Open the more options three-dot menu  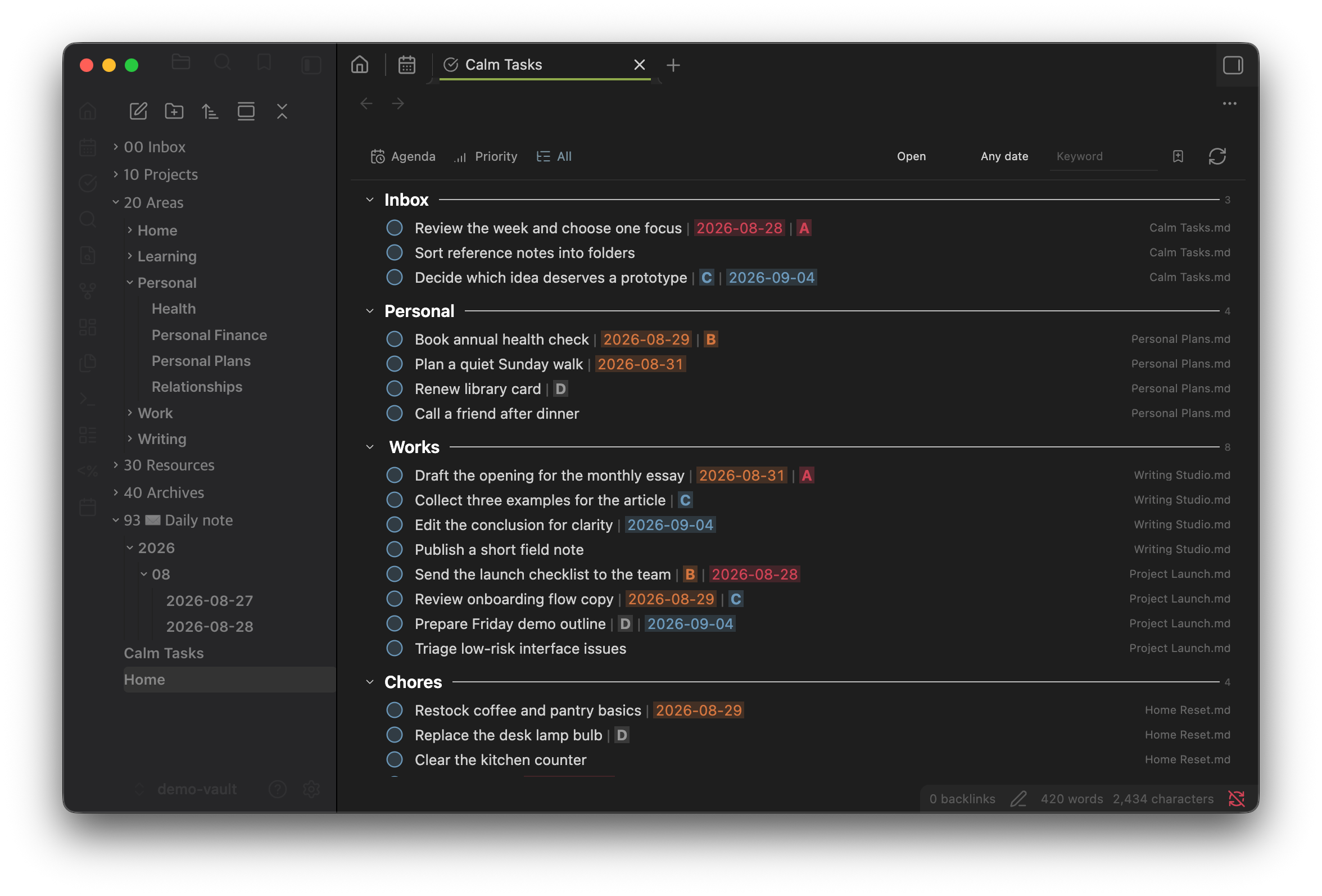pyautogui.click(x=1229, y=103)
